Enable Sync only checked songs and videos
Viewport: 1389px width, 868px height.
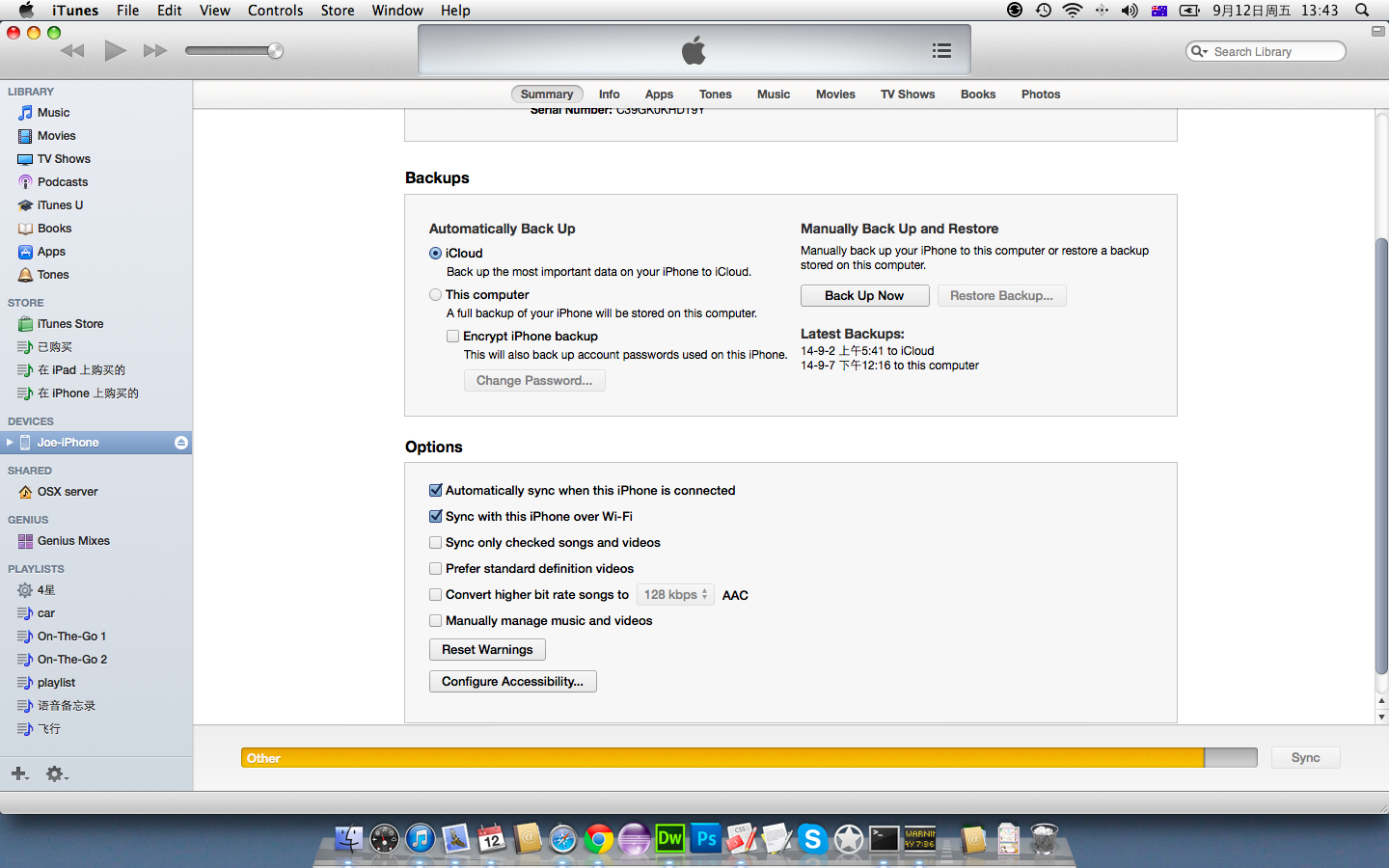click(436, 543)
